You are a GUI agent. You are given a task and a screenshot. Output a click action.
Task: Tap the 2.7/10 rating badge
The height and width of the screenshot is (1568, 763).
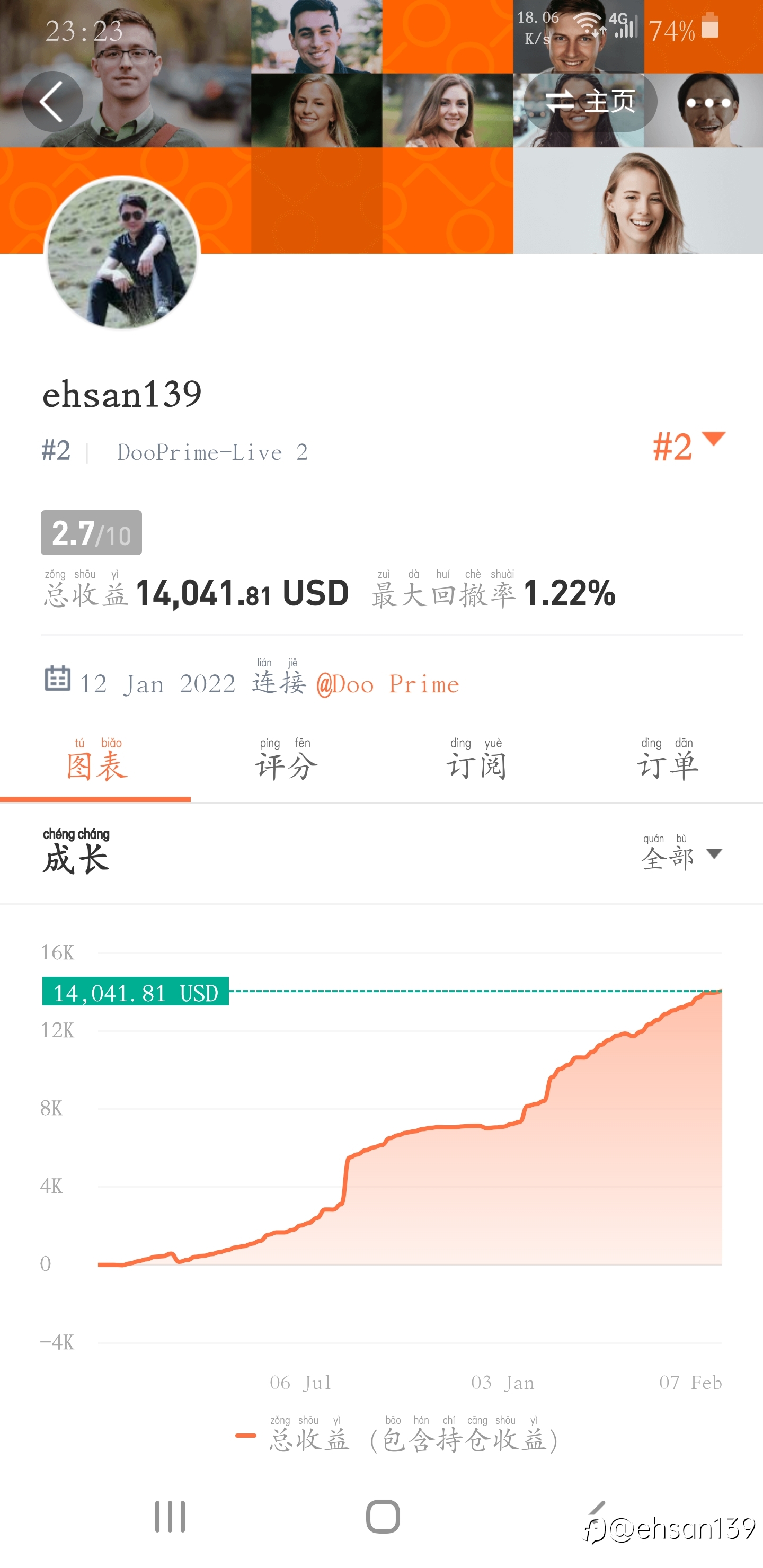(91, 532)
